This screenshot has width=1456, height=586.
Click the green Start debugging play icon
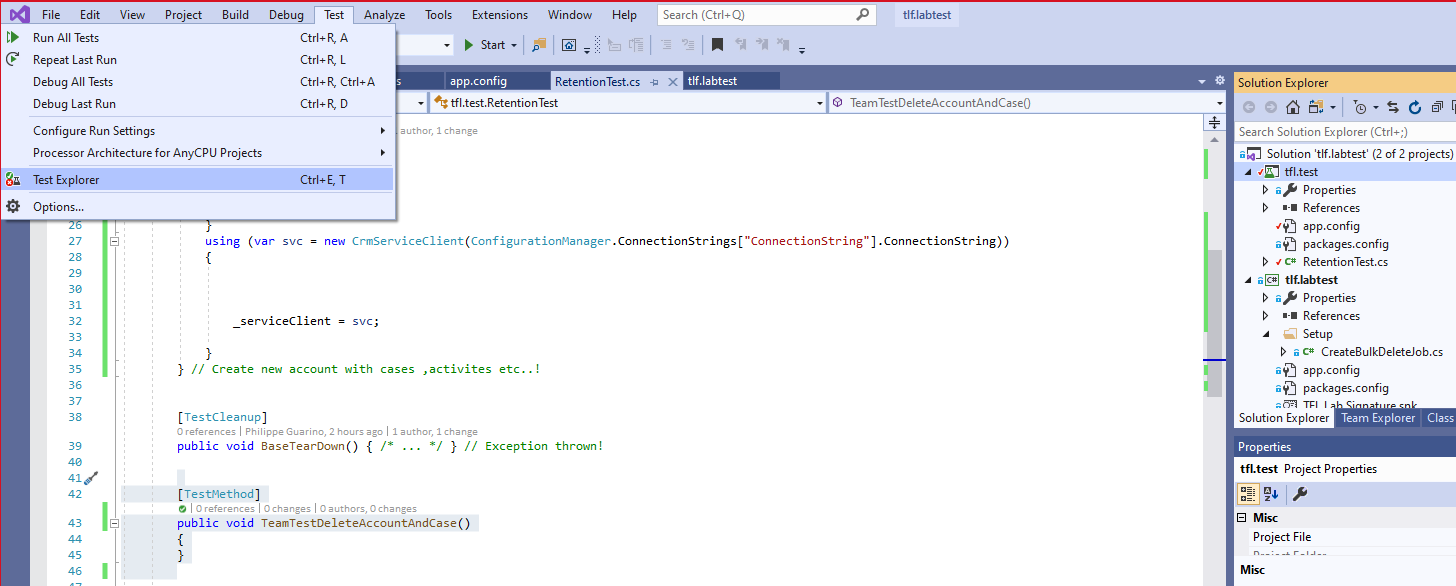(x=468, y=45)
